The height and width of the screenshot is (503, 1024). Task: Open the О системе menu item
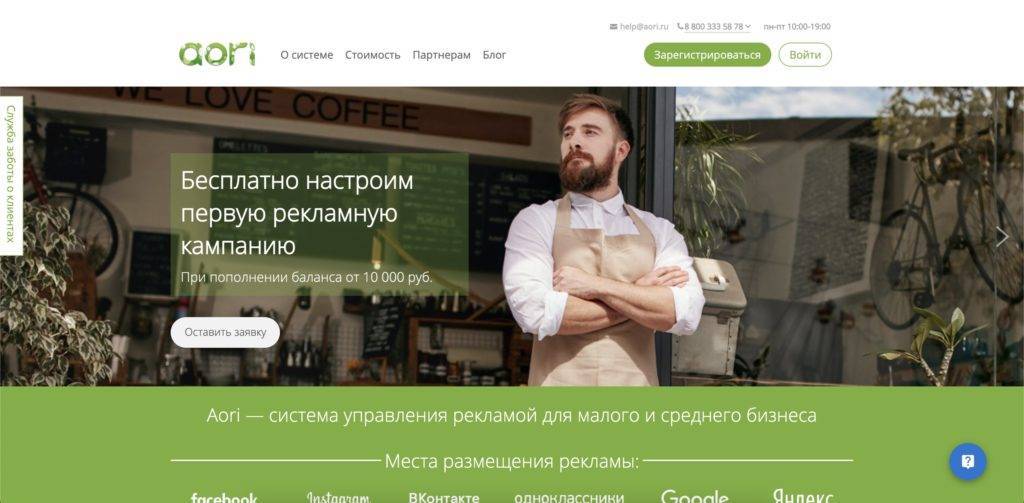coord(307,55)
